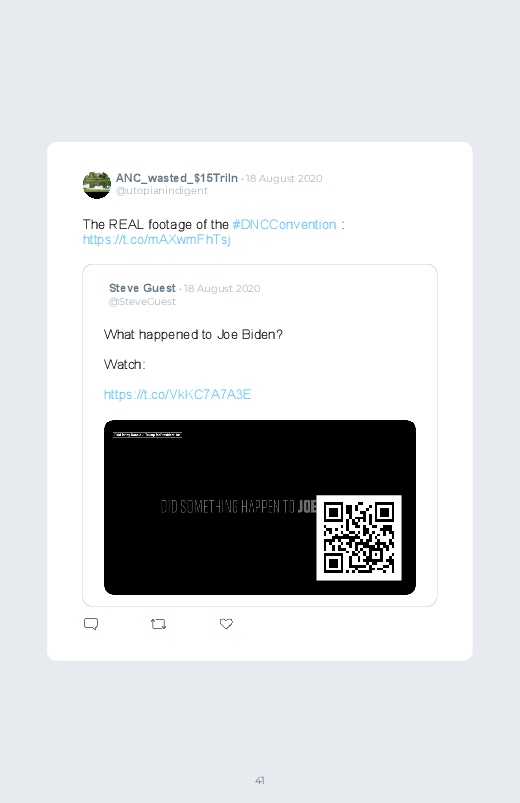
Task: Click the retweet arrows icon
Action: pyautogui.click(x=158, y=624)
